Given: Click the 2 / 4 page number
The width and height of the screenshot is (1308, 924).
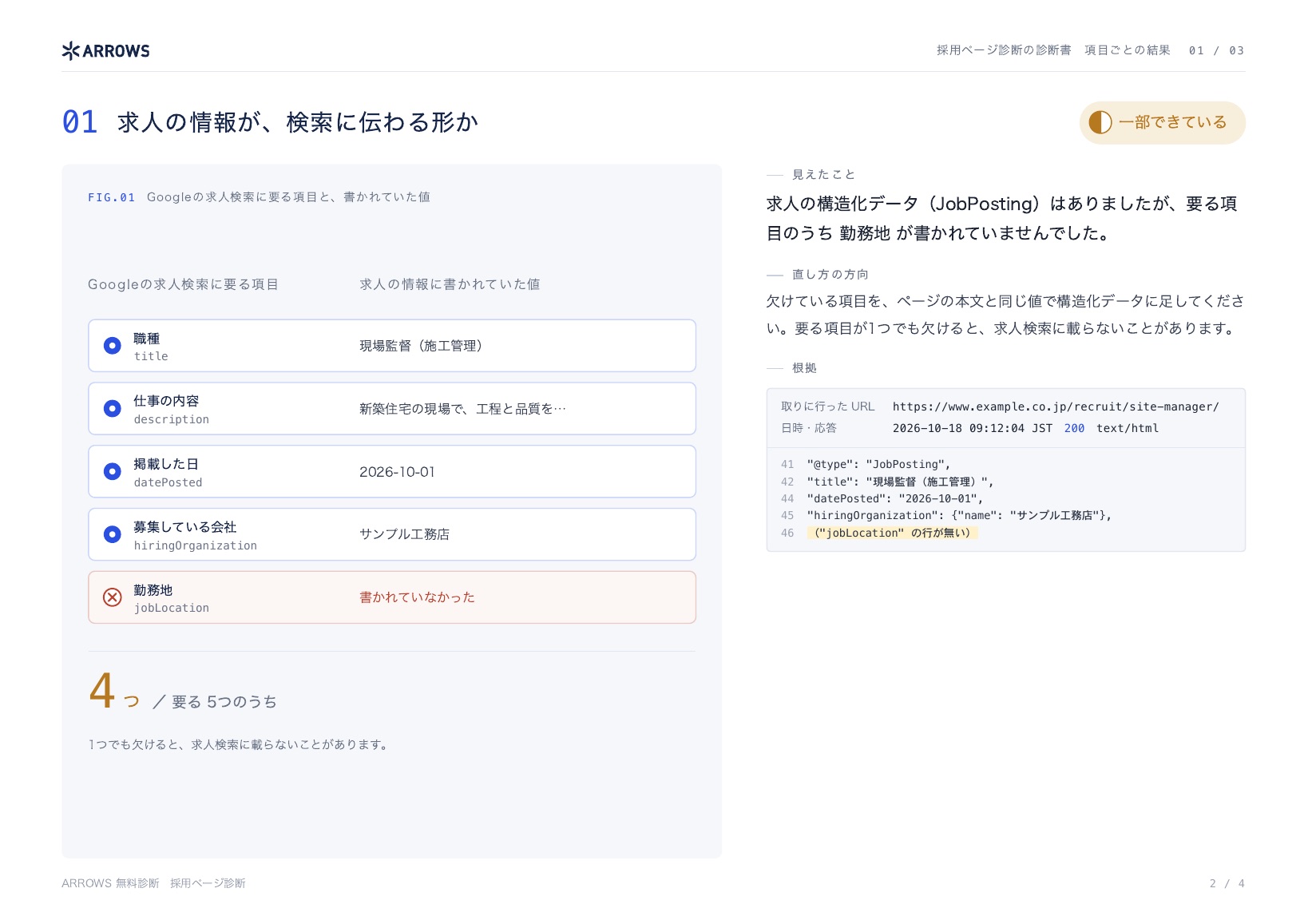Looking at the screenshot, I should click(1227, 883).
